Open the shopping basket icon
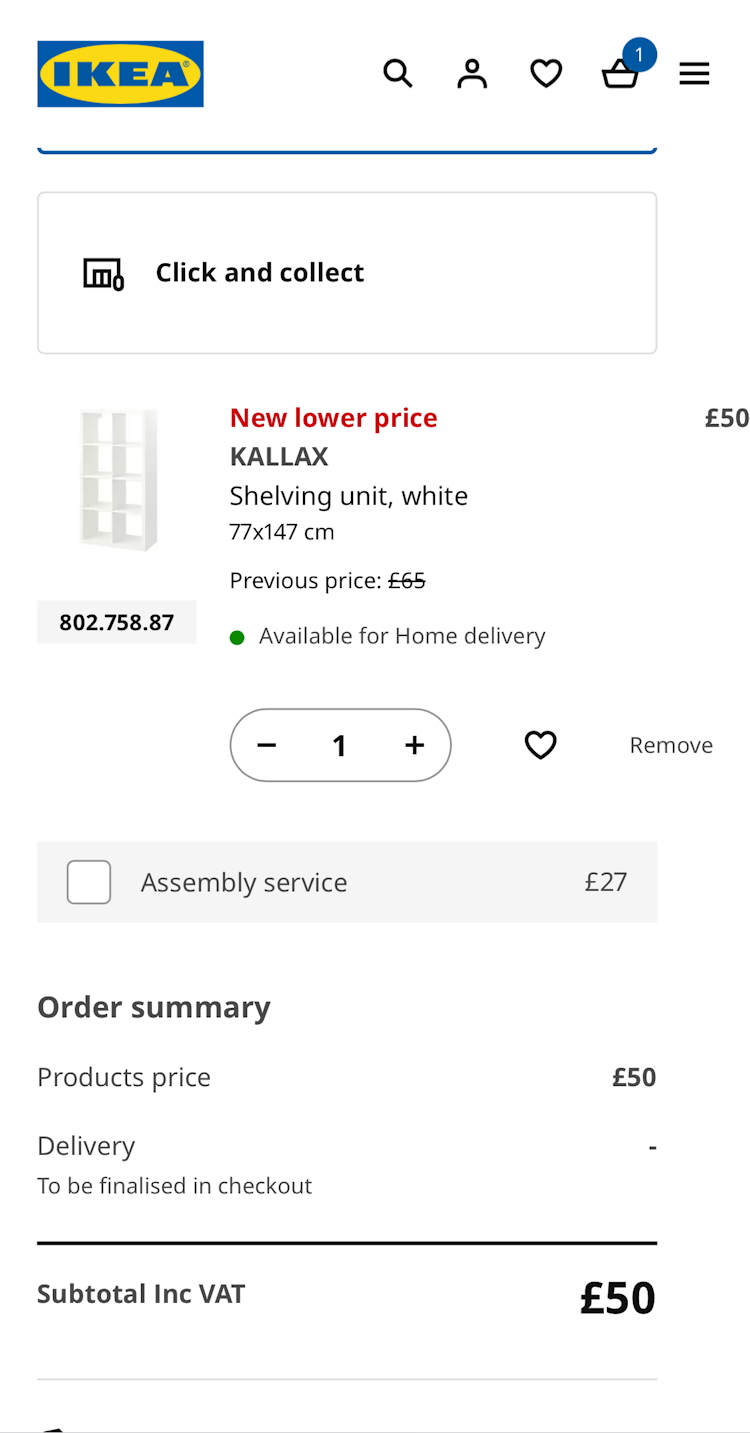750x1433 pixels. coord(619,75)
